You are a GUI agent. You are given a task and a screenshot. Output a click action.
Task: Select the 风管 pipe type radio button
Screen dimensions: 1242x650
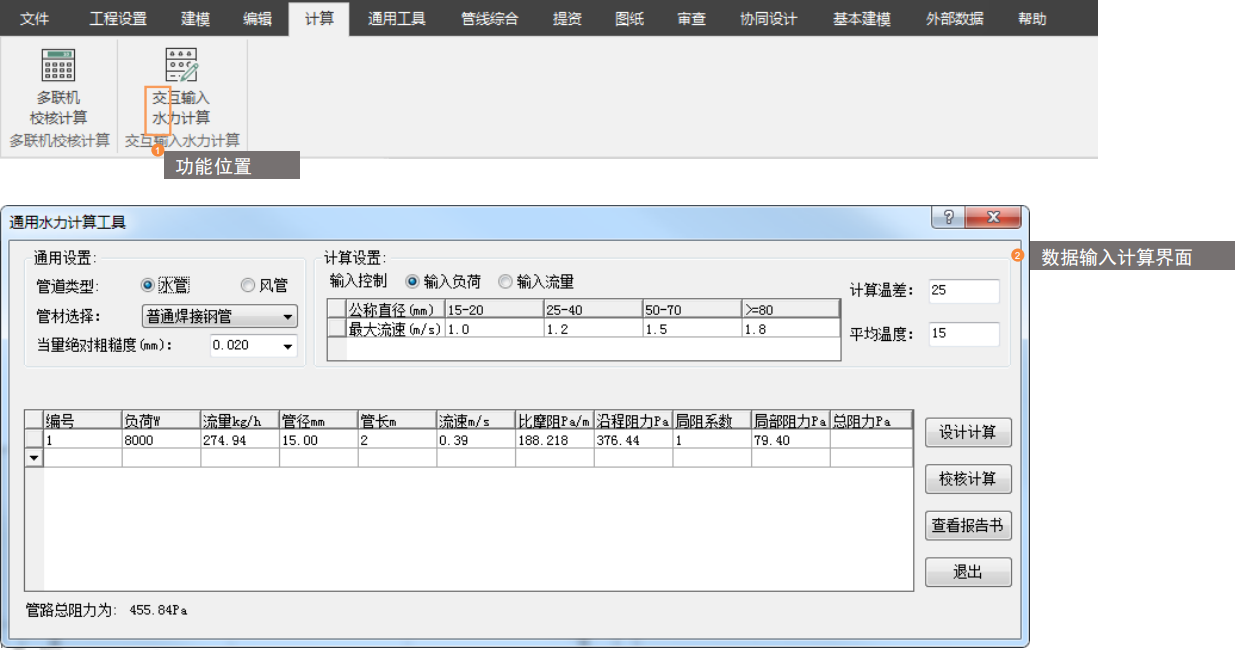[x=247, y=286]
